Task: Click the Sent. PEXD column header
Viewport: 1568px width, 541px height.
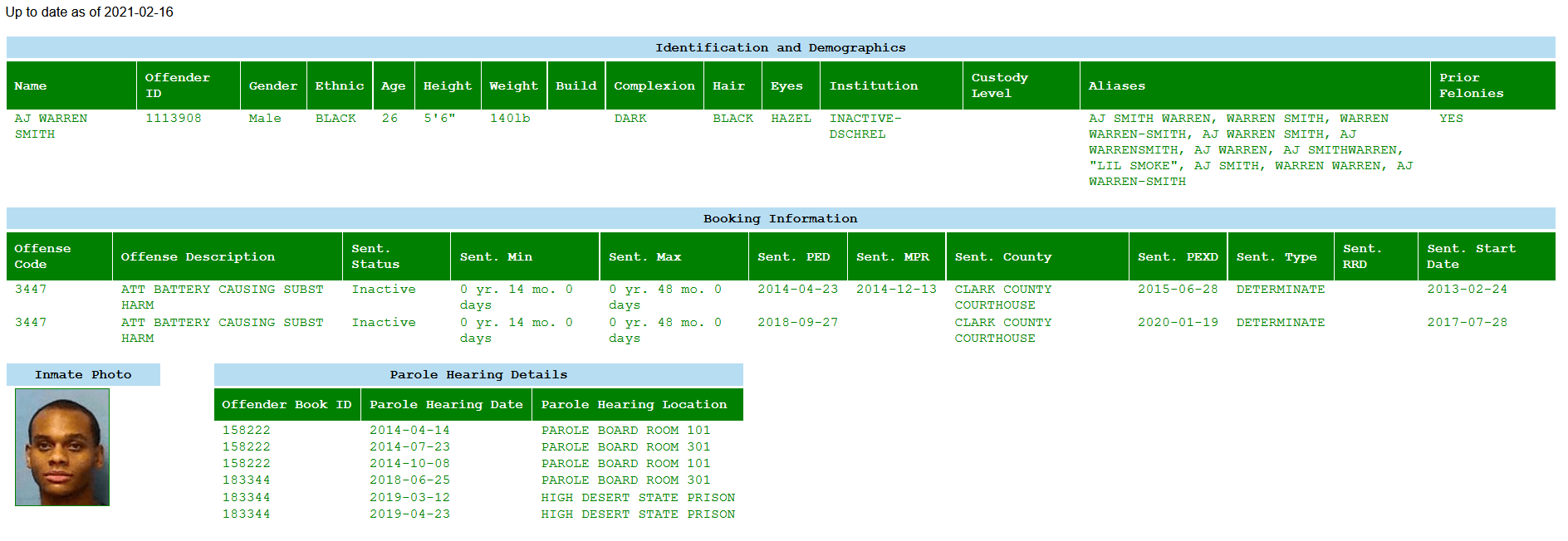Action: 1178,256
